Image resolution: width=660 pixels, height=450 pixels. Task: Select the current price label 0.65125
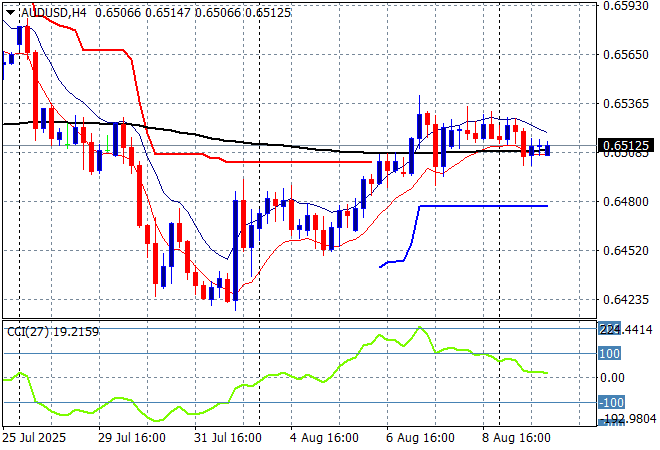[626, 146]
